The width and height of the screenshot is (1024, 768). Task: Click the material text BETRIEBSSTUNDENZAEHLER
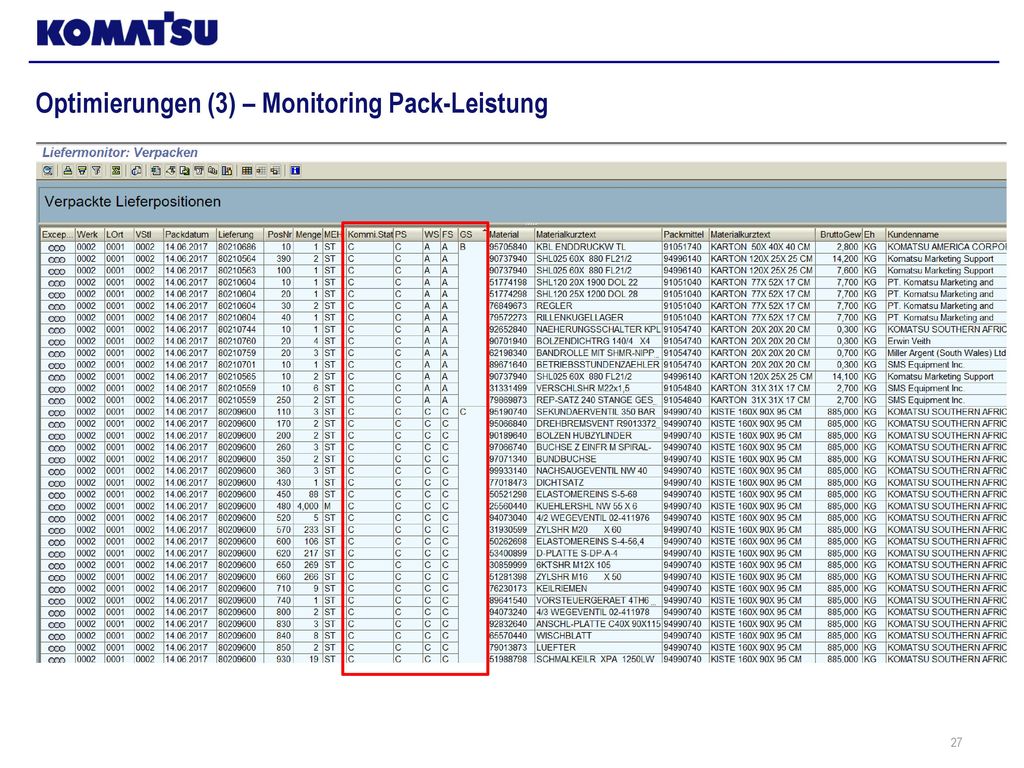click(598, 365)
